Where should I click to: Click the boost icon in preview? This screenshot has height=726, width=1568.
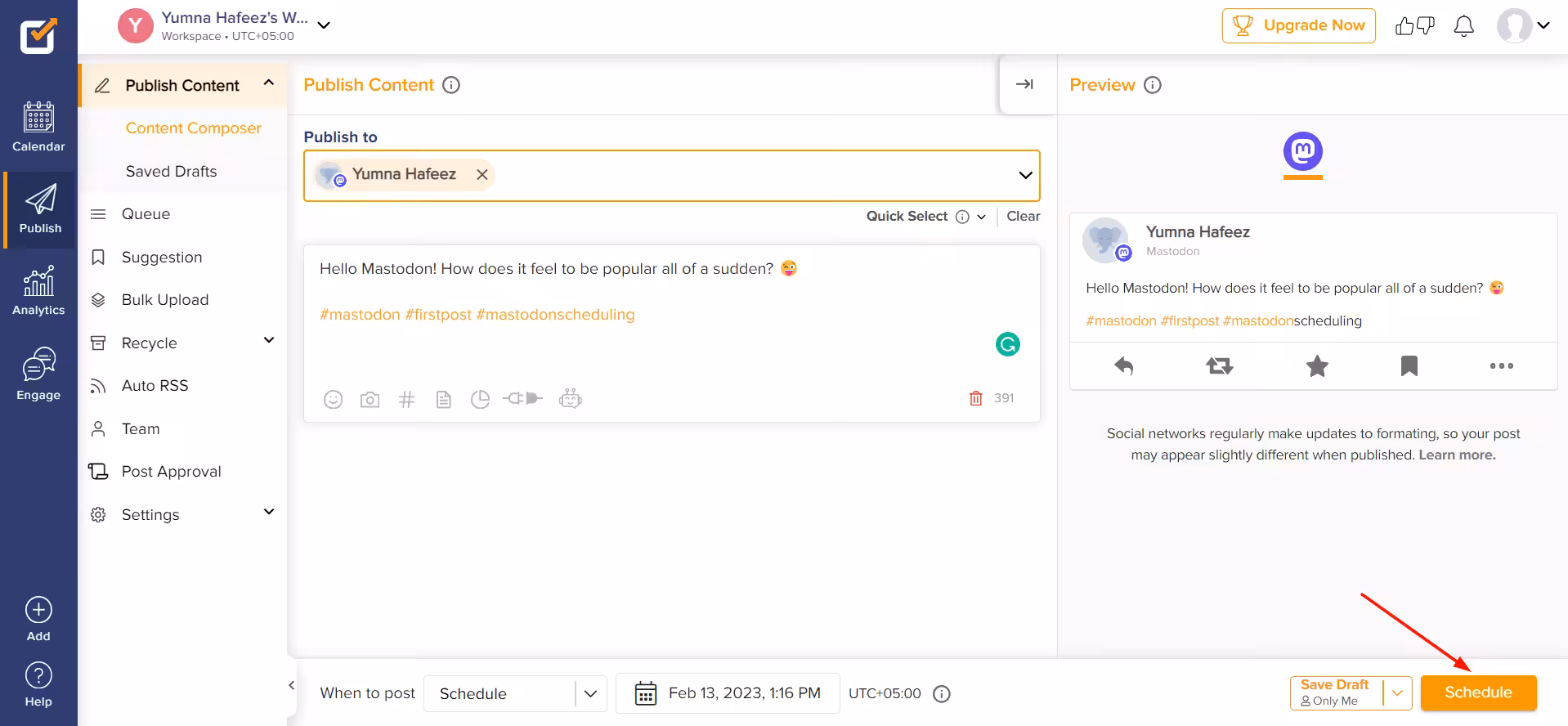tap(1219, 365)
